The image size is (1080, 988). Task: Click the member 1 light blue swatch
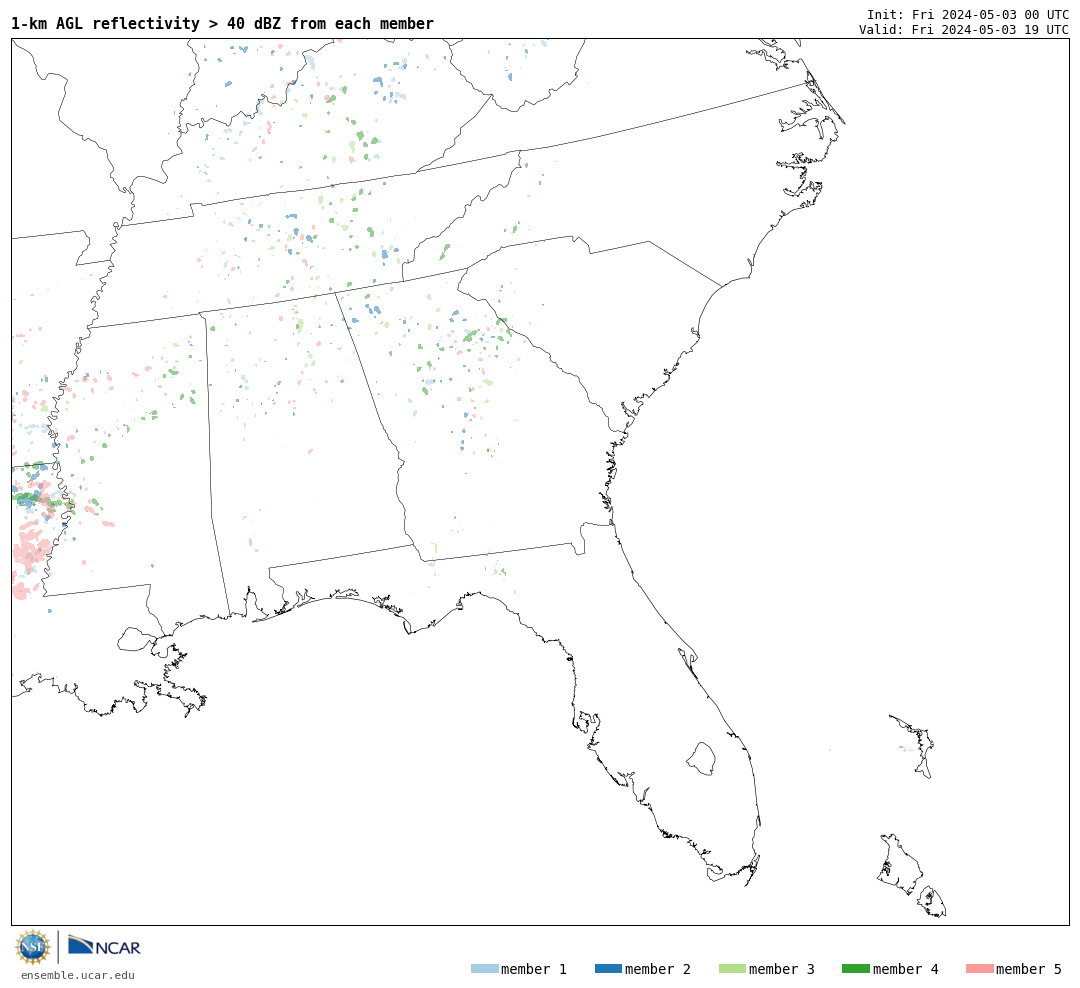pos(484,968)
